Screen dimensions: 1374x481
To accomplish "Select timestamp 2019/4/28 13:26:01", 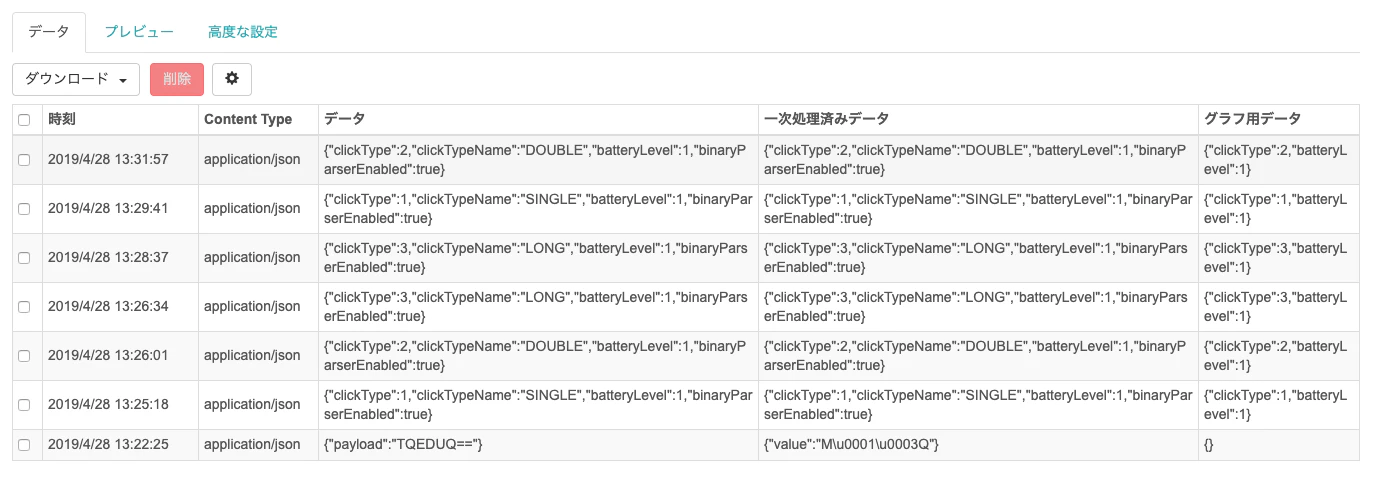I will (x=108, y=355).
